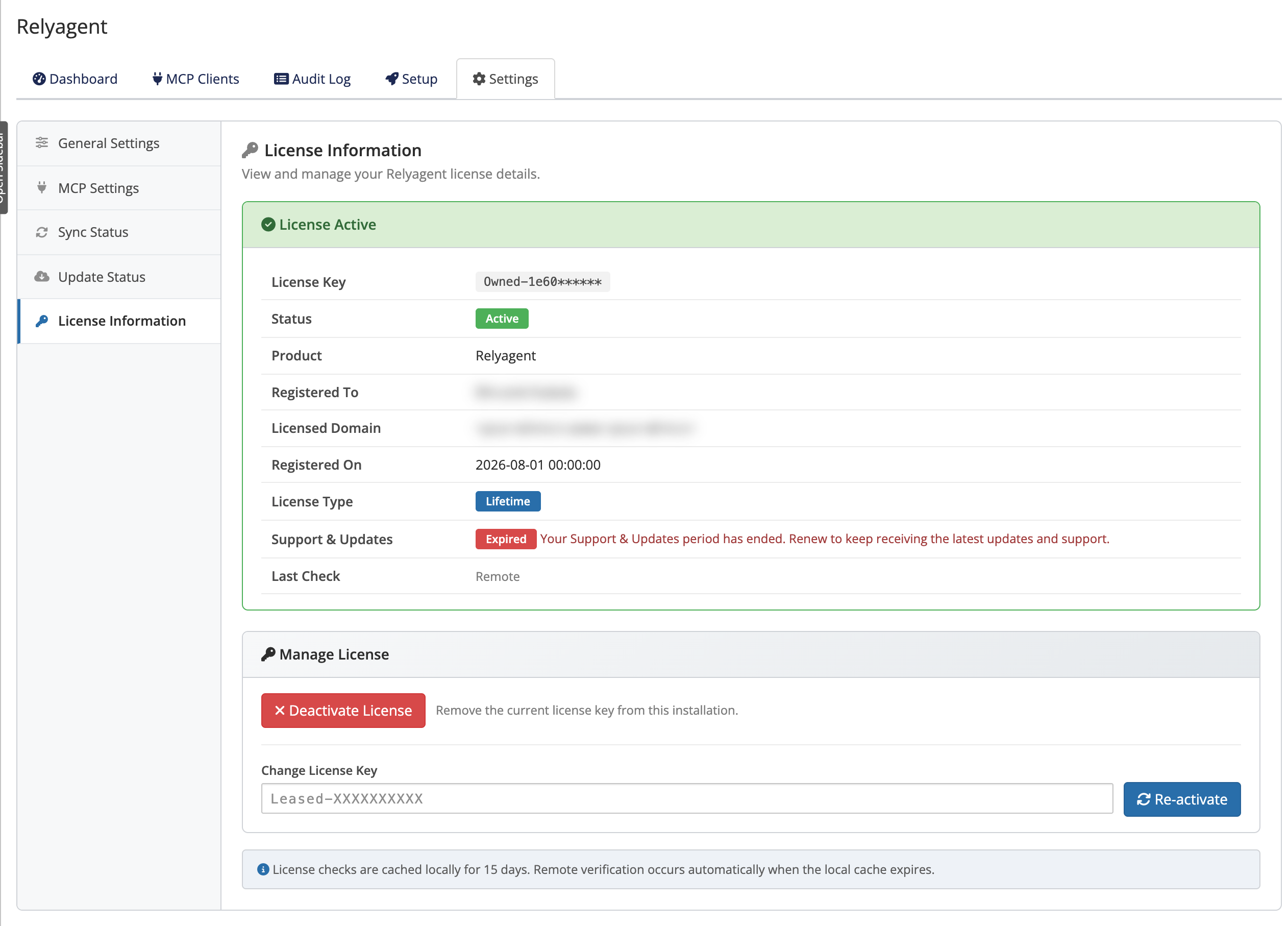Click the key icon beside Manage License
This screenshot has height=926, width=1288.
268,654
